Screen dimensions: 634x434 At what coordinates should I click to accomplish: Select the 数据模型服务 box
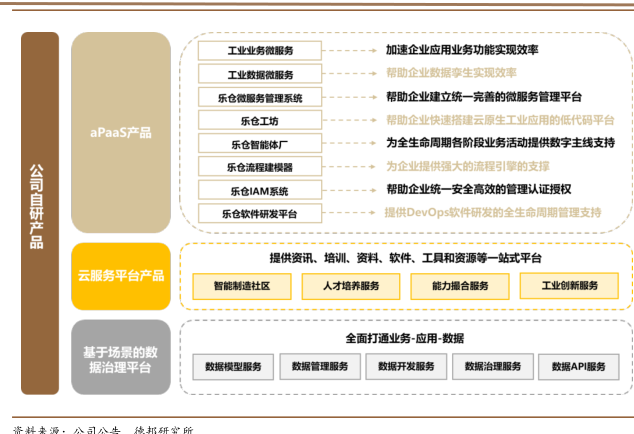[232, 367]
